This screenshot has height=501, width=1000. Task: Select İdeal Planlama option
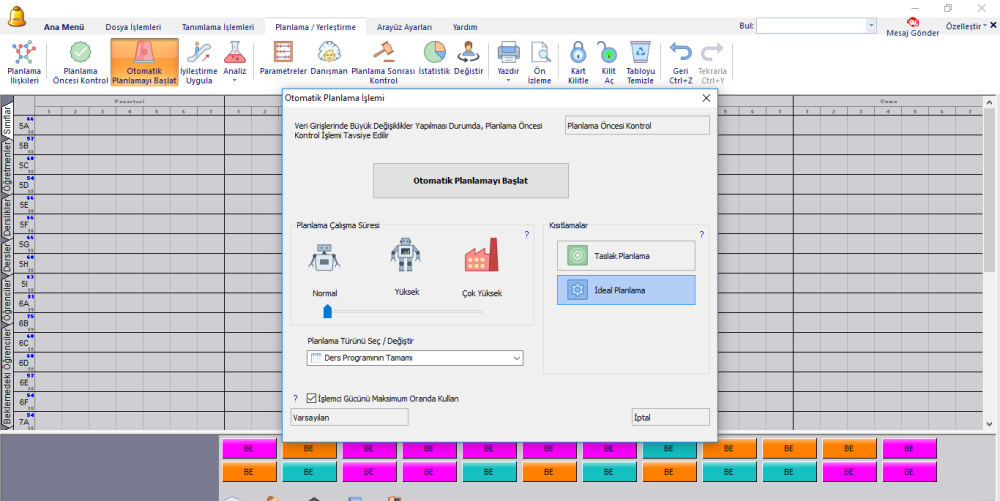[x=626, y=290]
